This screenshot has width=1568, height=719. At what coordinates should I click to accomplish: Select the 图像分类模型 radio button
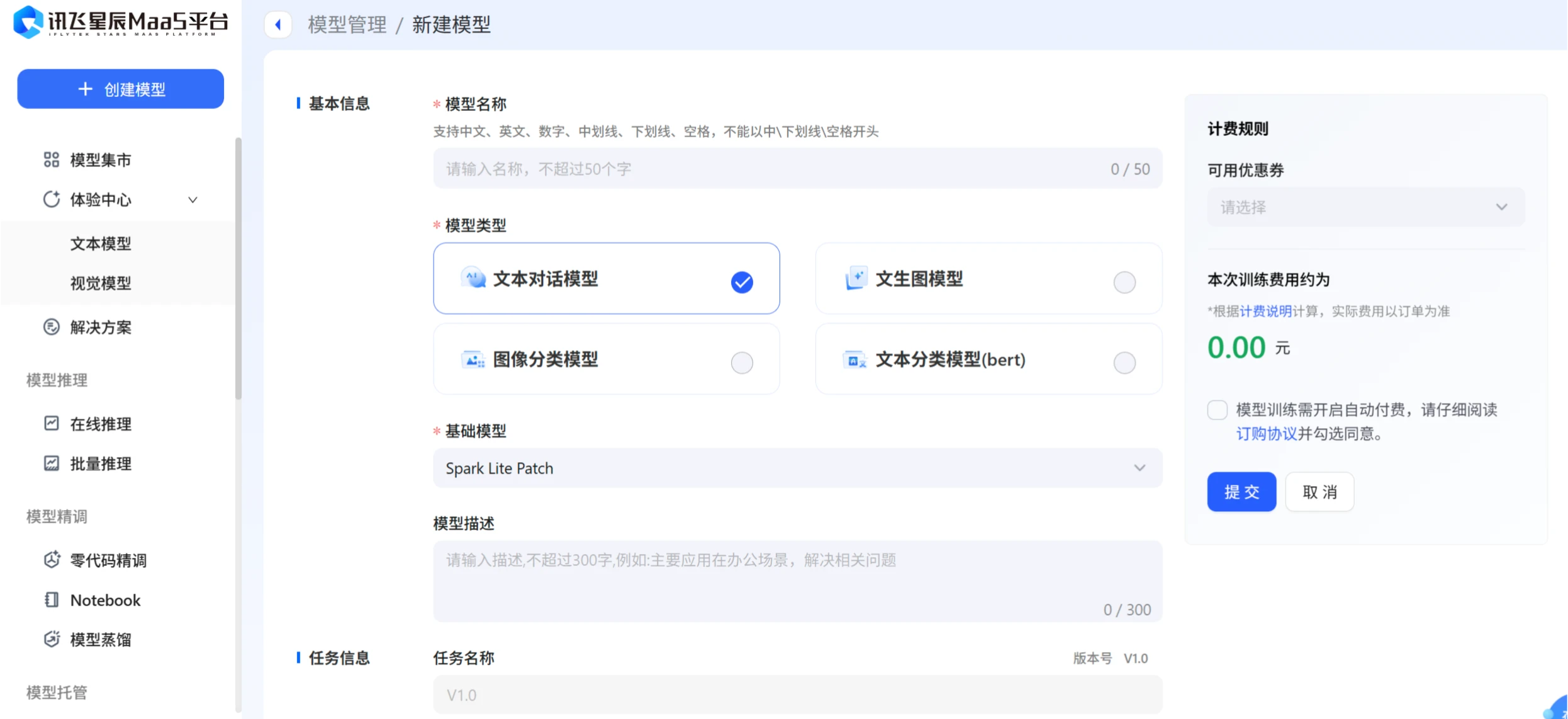pyautogui.click(x=742, y=363)
